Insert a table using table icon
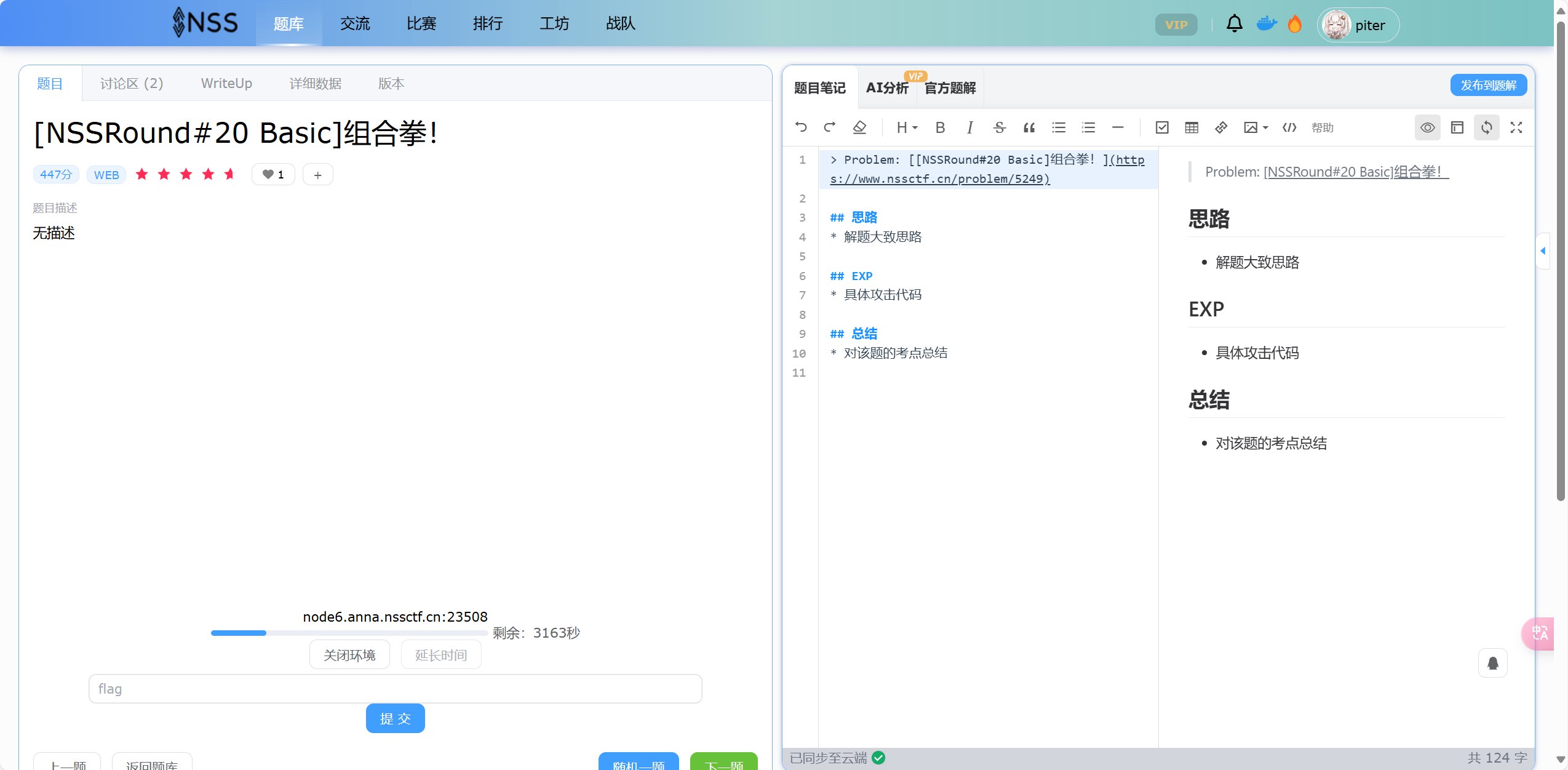The width and height of the screenshot is (1568, 770). pyautogui.click(x=1192, y=127)
